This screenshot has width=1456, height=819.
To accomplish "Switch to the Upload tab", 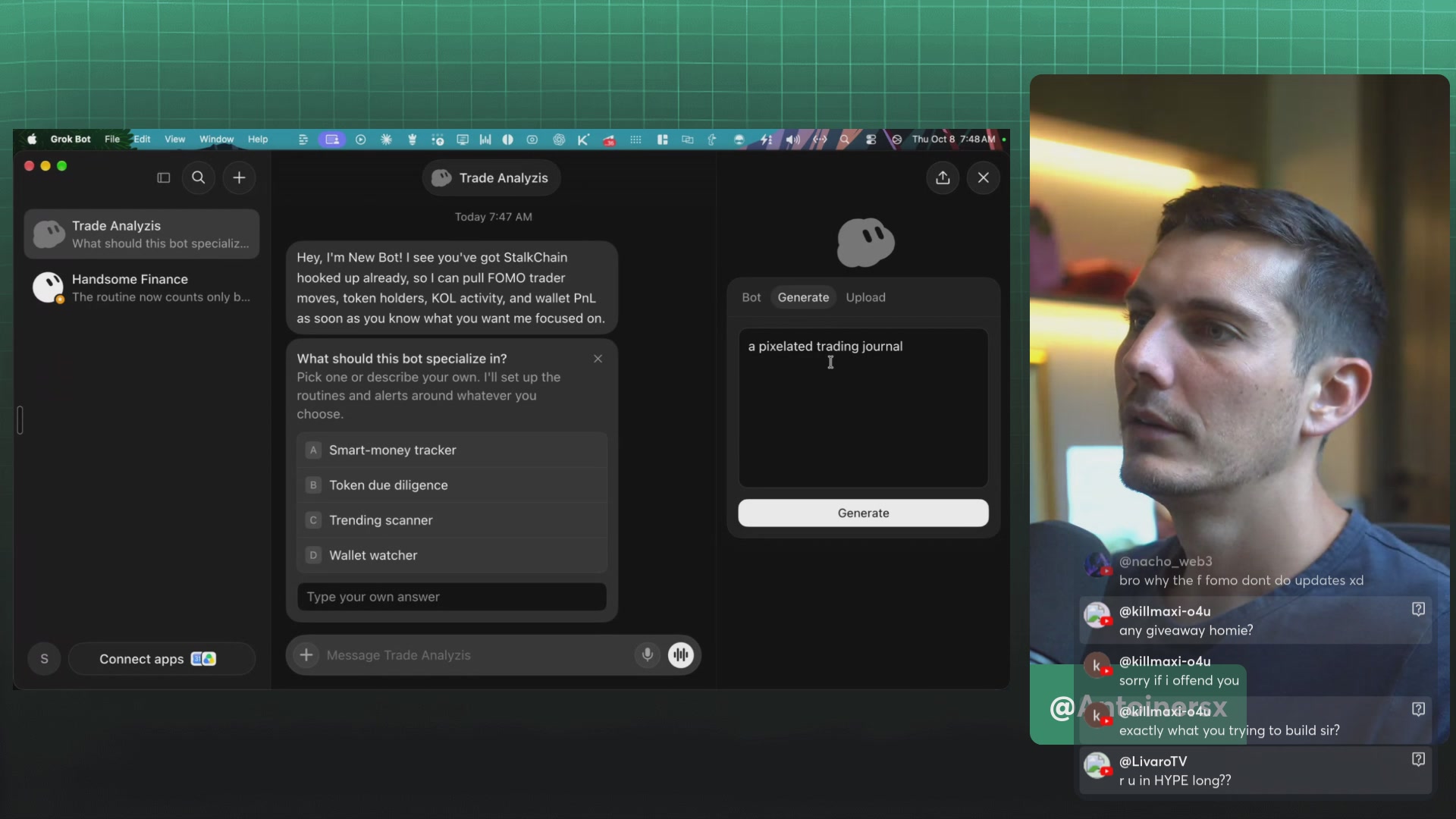I will (x=865, y=297).
